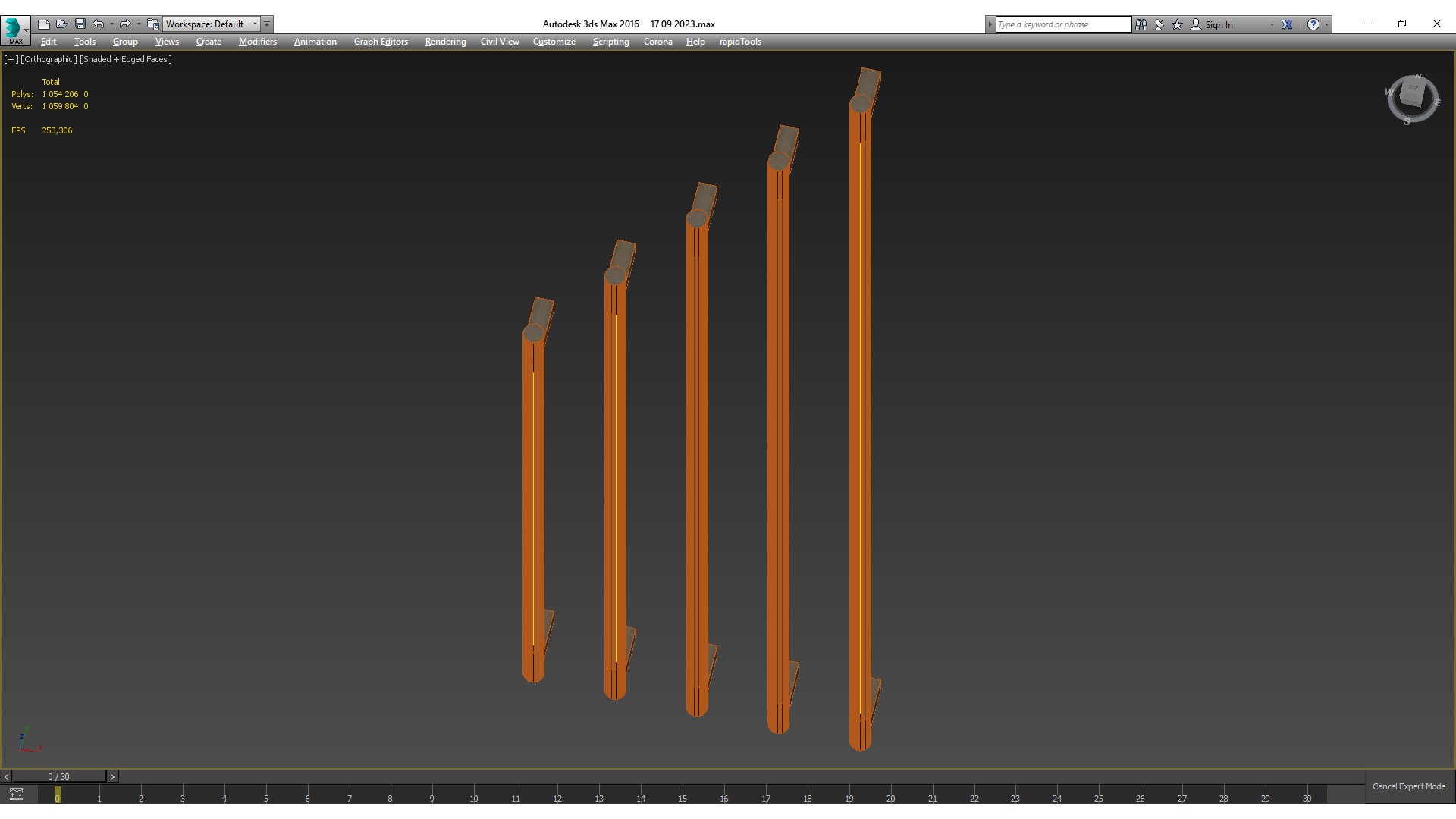Click Sign In link
The width and height of the screenshot is (1456, 819).
(1219, 24)
